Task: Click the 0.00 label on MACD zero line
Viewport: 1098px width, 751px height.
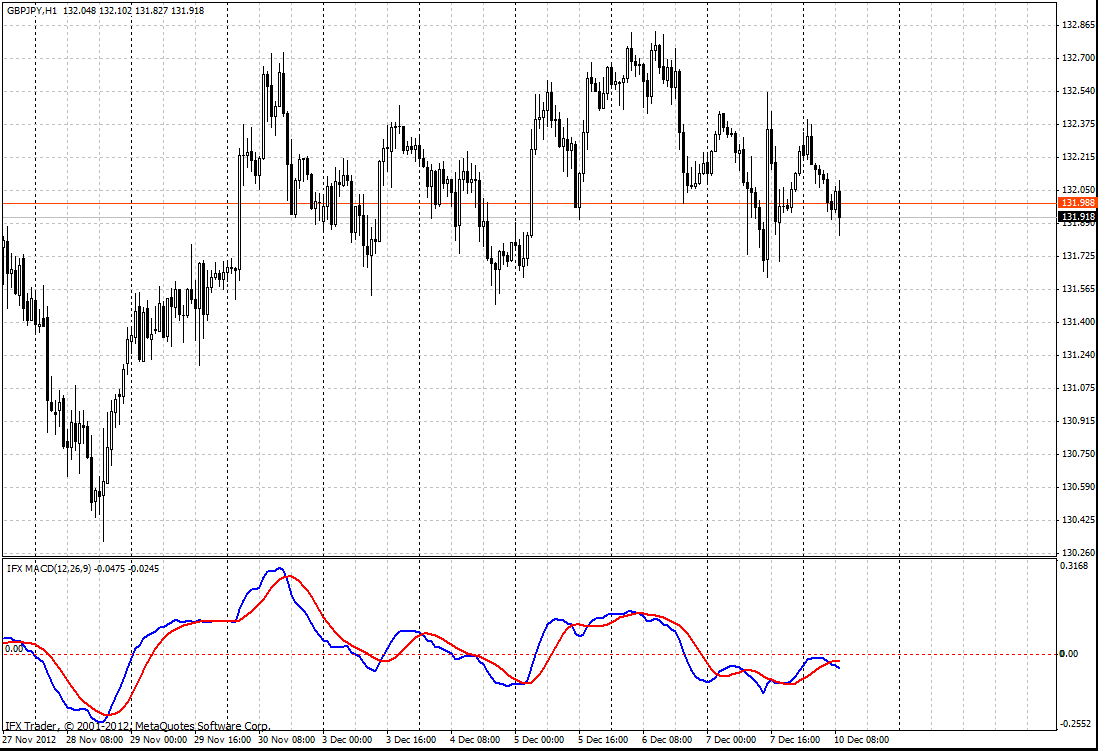Action: click(x=13, y=648)
